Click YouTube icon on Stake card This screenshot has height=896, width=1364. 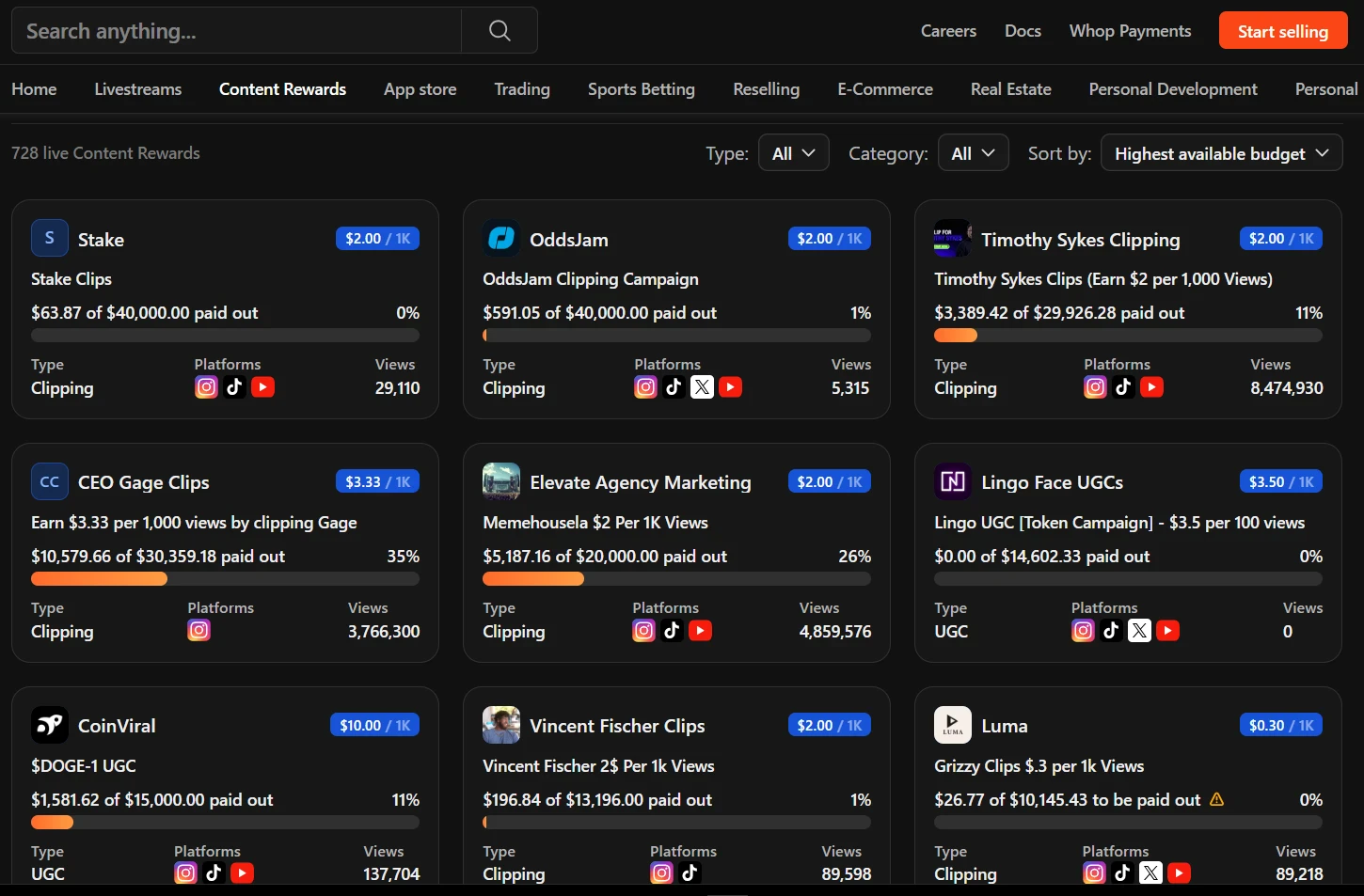(x=263, y=387)
